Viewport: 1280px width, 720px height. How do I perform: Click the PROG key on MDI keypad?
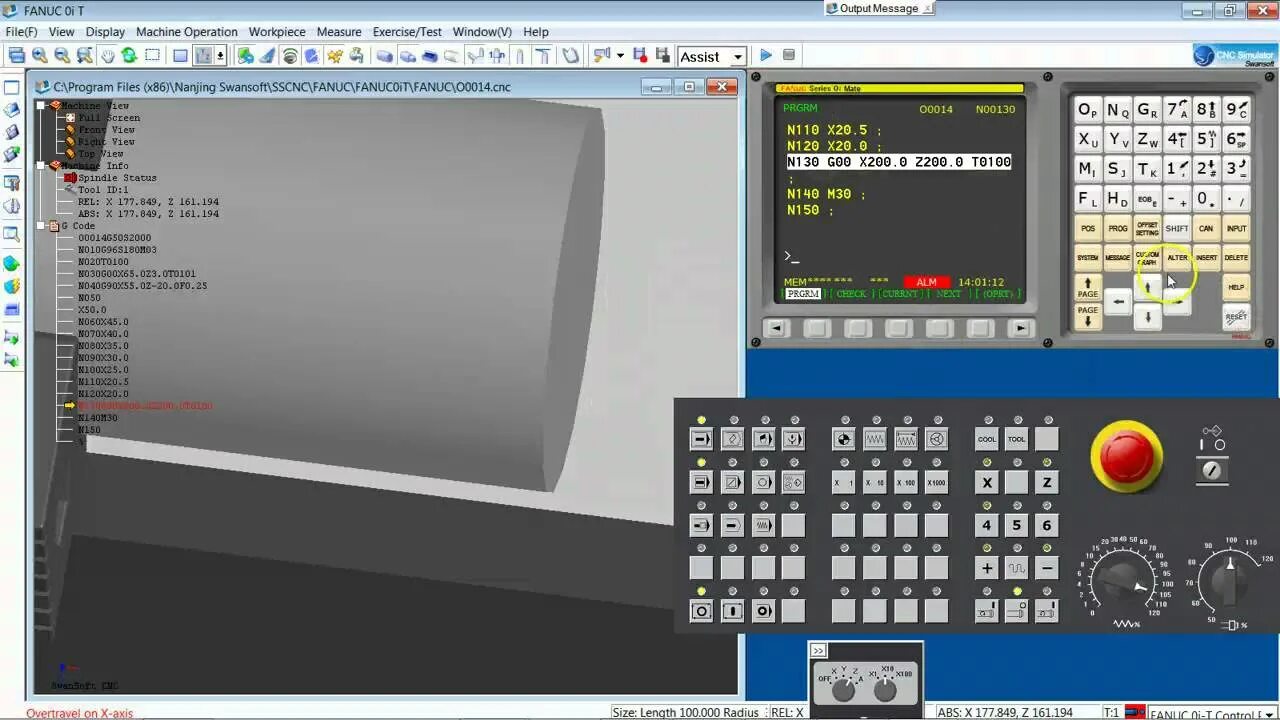(x=1117, y=228)
